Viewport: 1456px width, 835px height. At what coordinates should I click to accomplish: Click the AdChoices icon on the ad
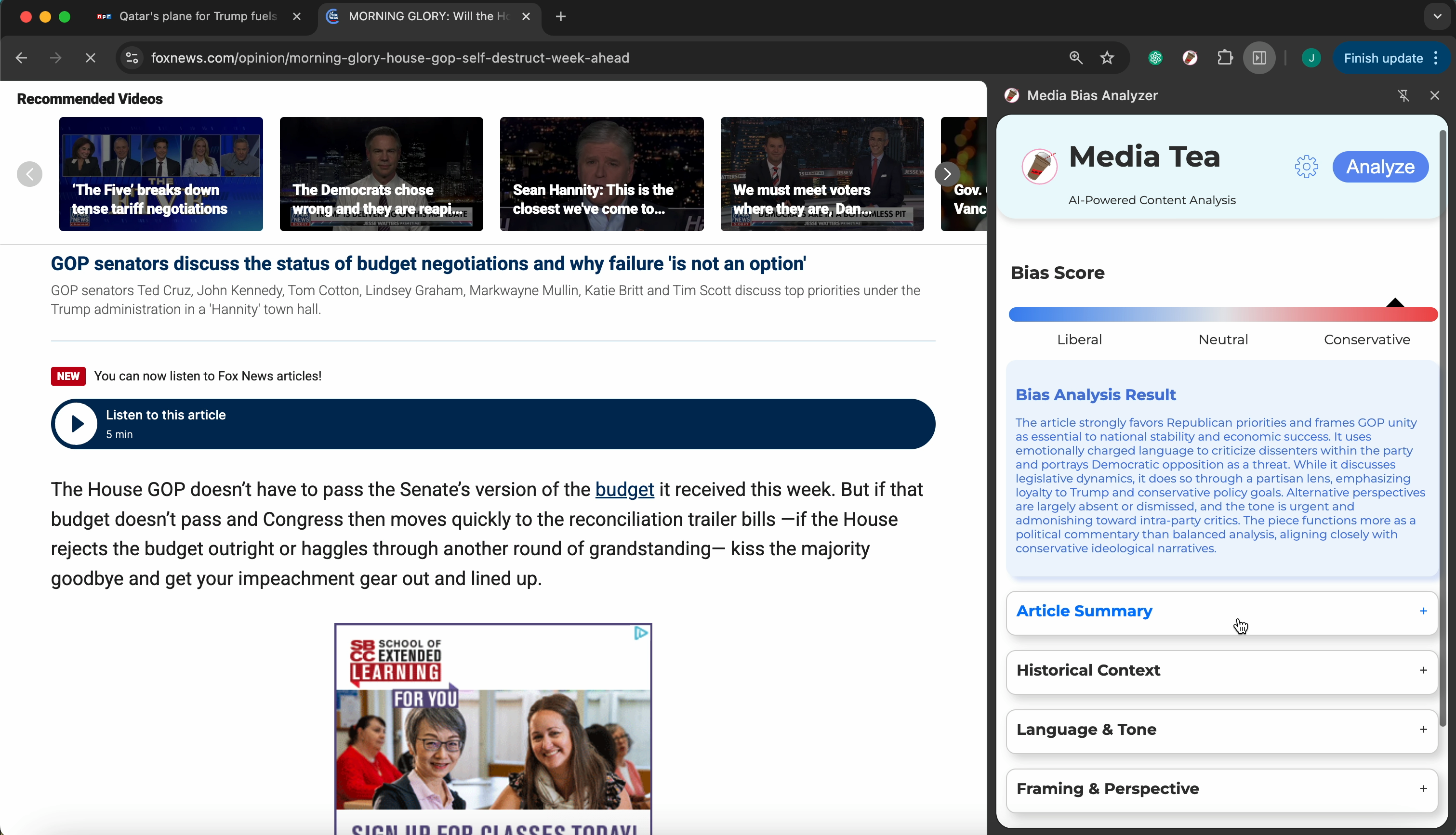click(x=641, y=633)
